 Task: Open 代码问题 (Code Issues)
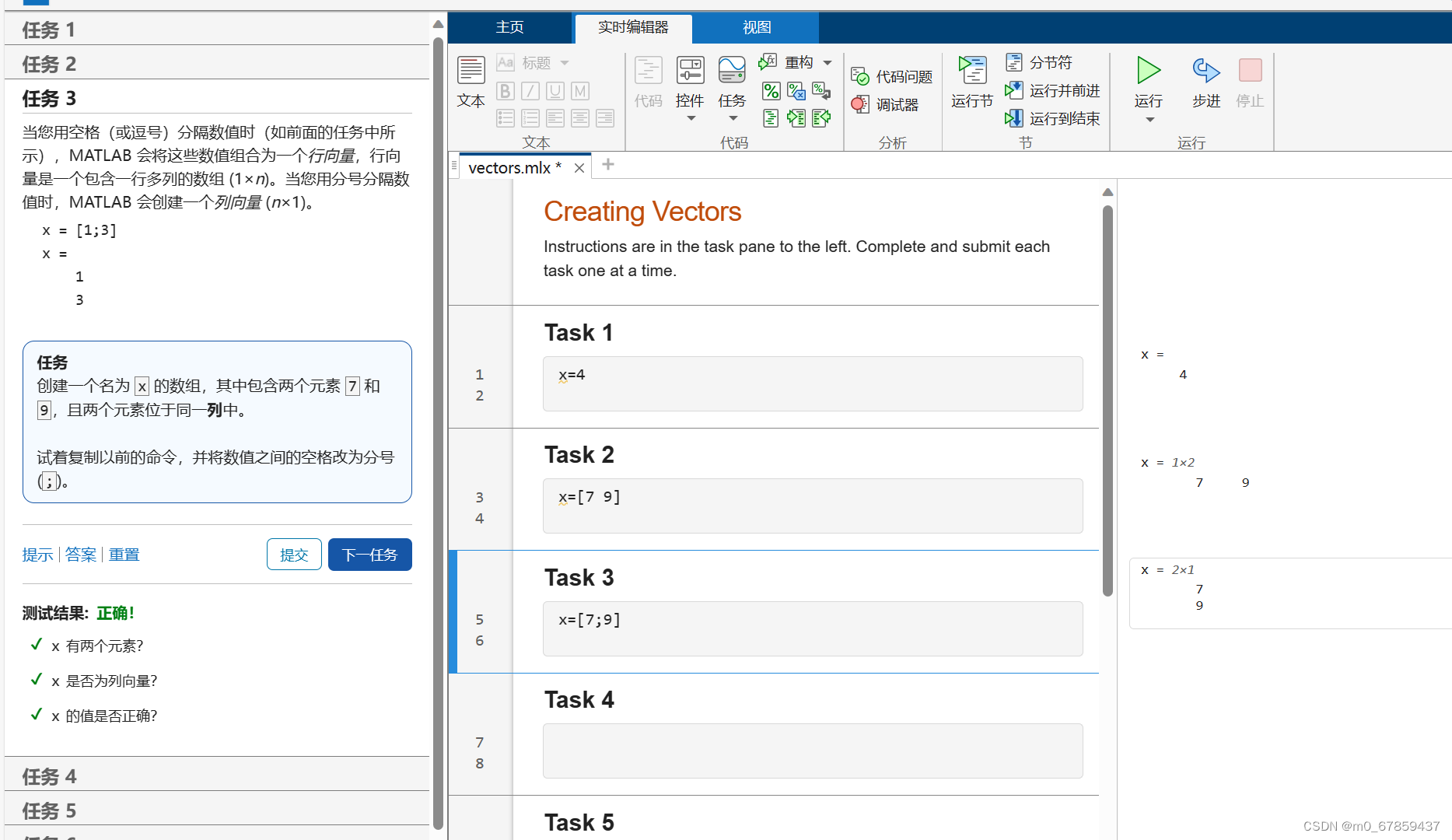tap(892, 76)
